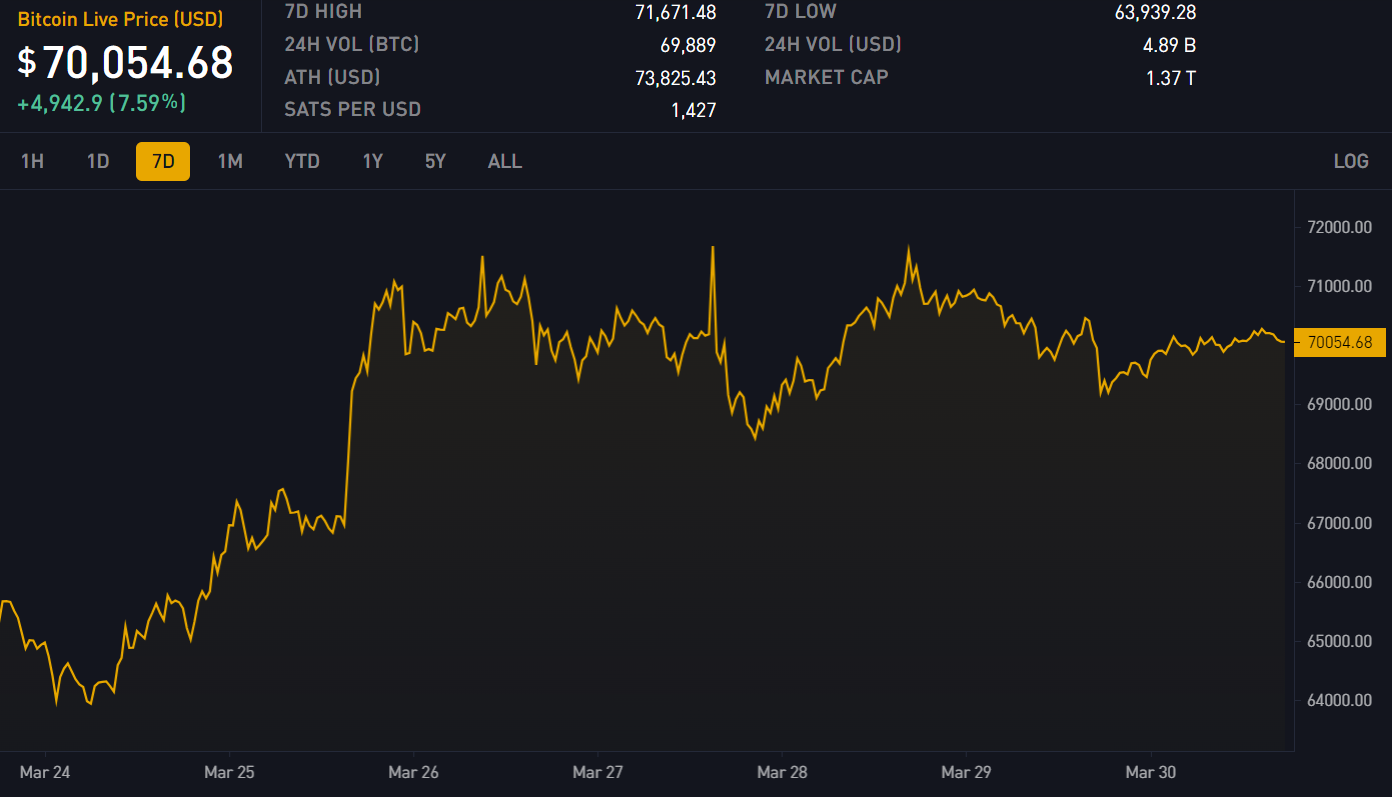1392x797 pixels.
Task: Click the 7D LOW label
Action: click(x=801, y=12)
